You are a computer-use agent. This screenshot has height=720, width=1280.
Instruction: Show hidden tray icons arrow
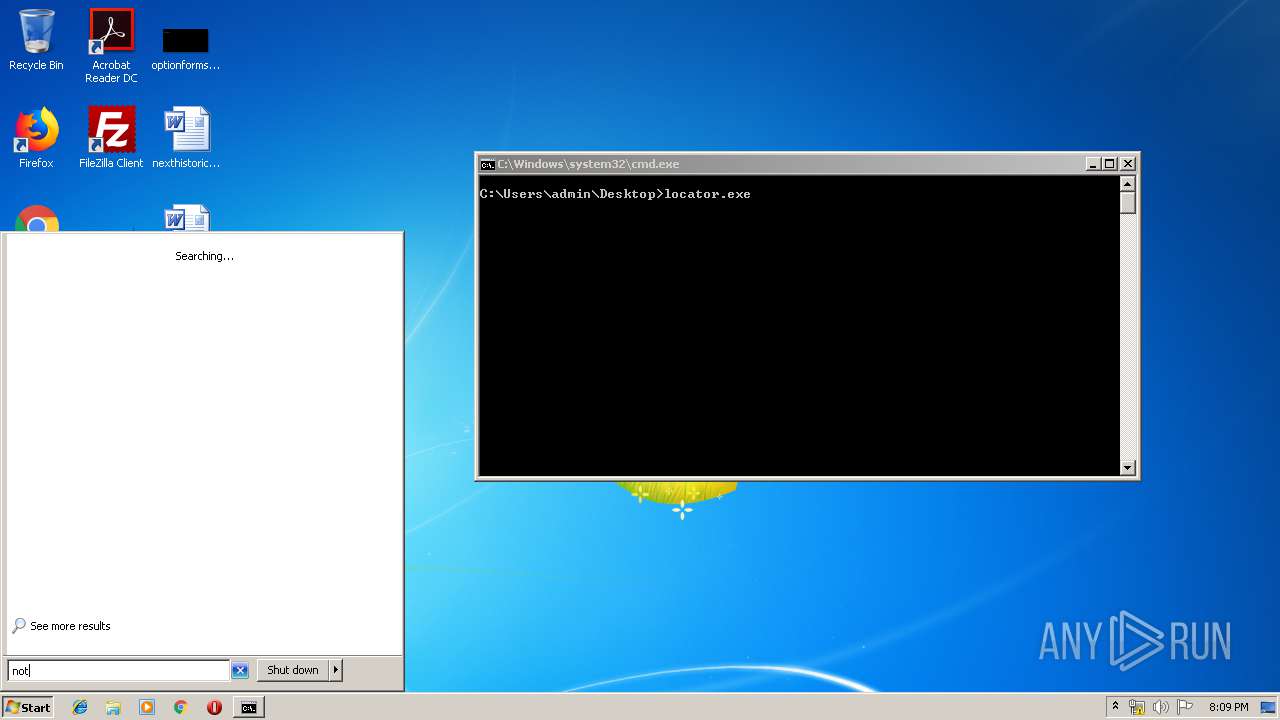click(x=1115, y=707)
